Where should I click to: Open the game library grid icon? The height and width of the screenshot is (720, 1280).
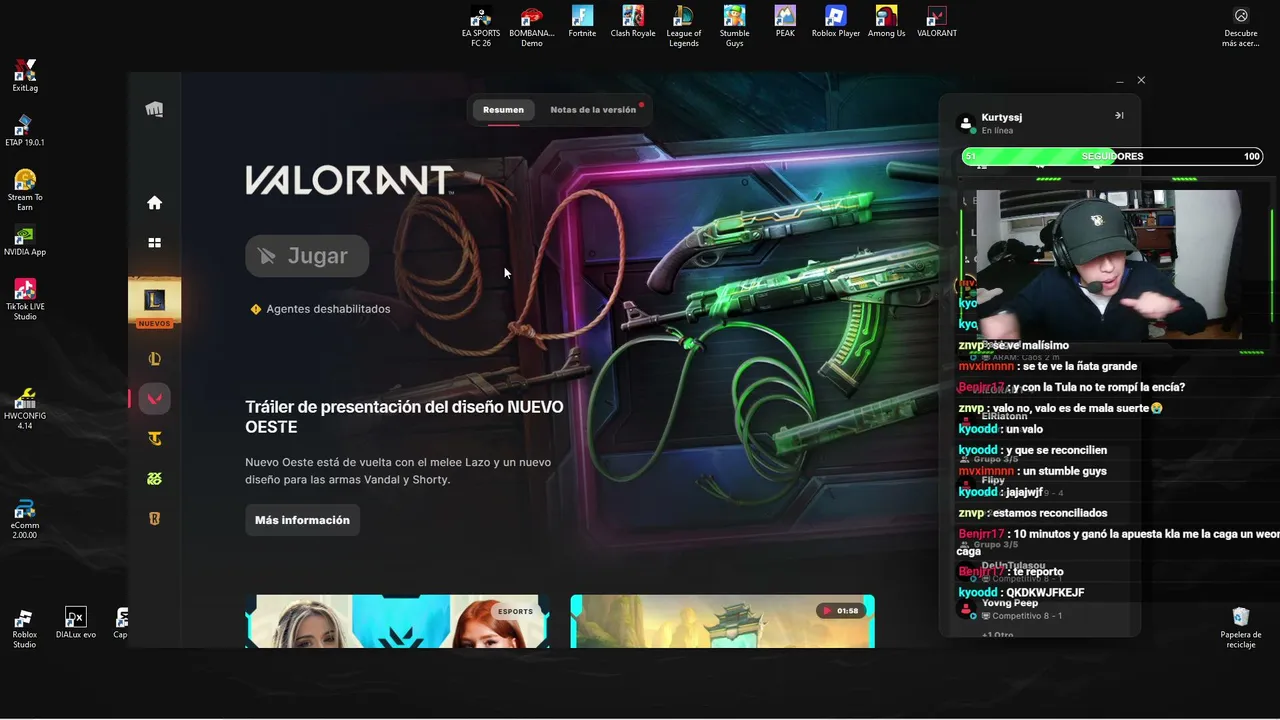pyautogui.click(x=154, y=243)
